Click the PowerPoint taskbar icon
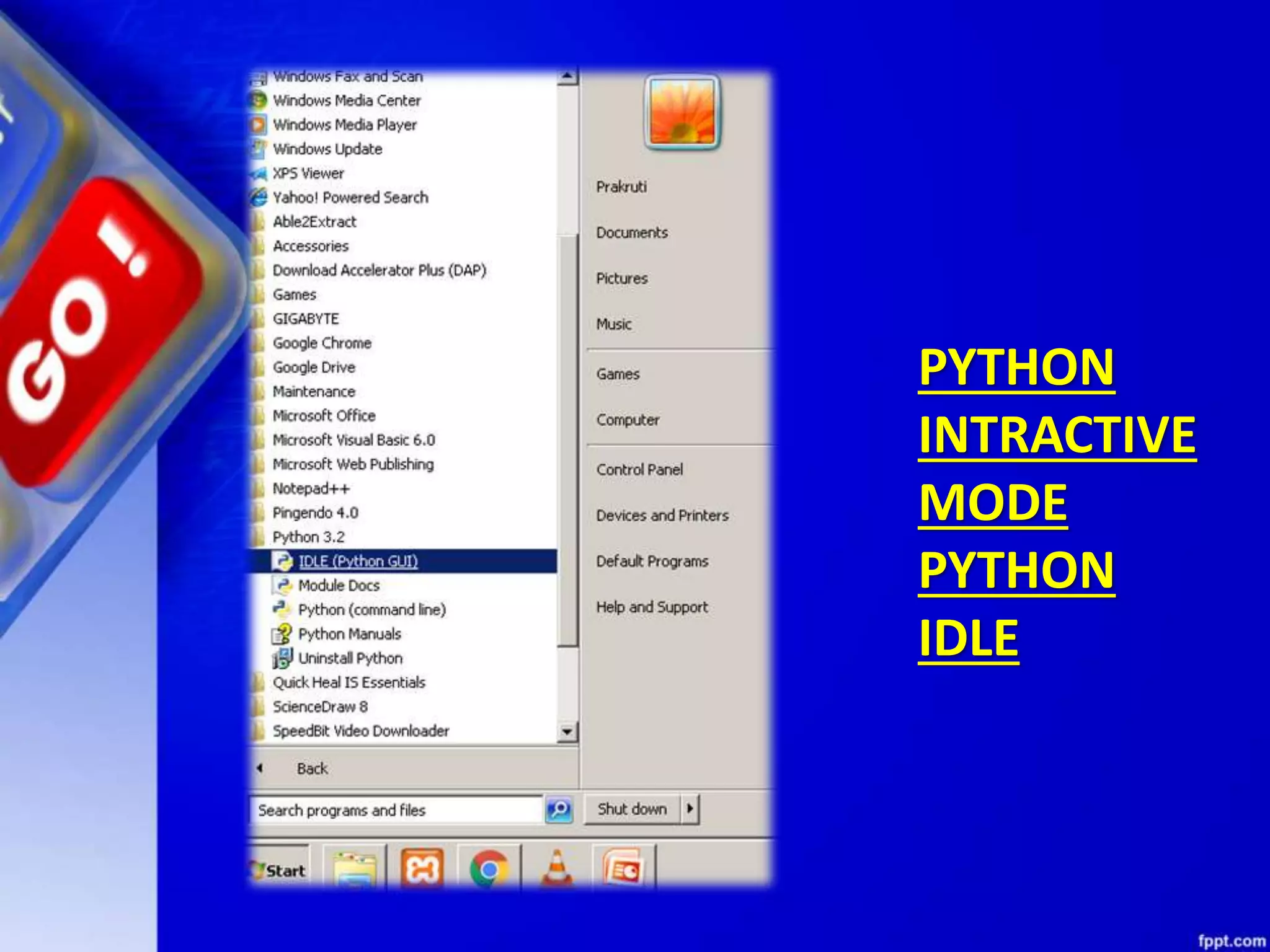This screenshot has height=952, width=1270. point(623,869)
